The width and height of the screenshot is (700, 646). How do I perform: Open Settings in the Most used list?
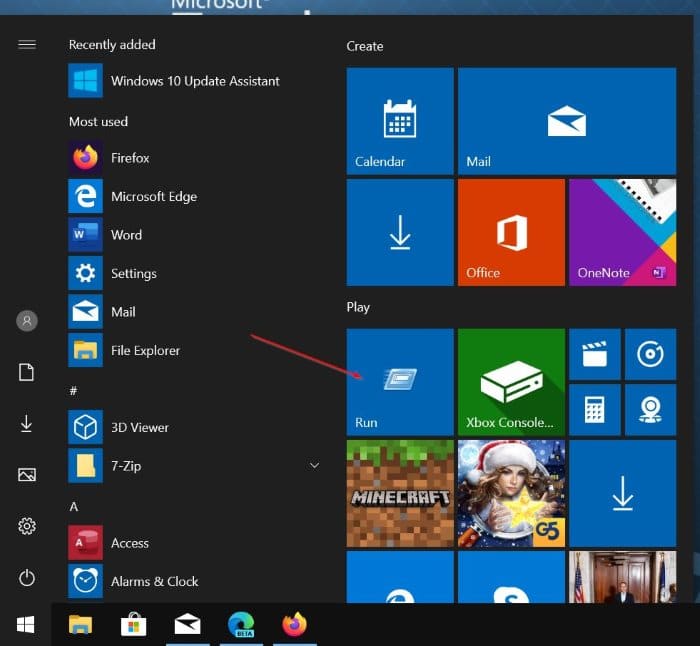point(195,273)
